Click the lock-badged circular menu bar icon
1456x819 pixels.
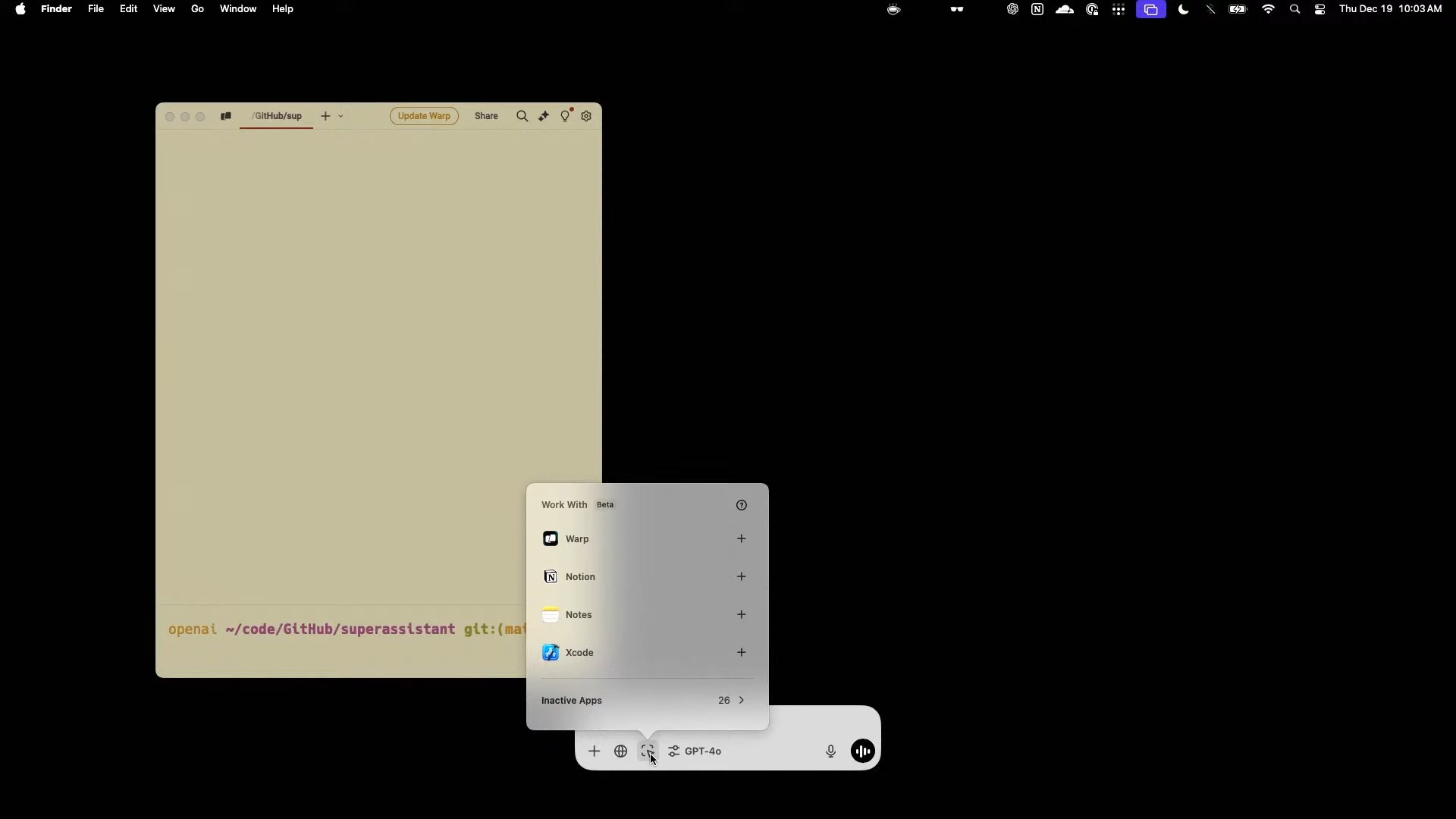point(1092,9)
